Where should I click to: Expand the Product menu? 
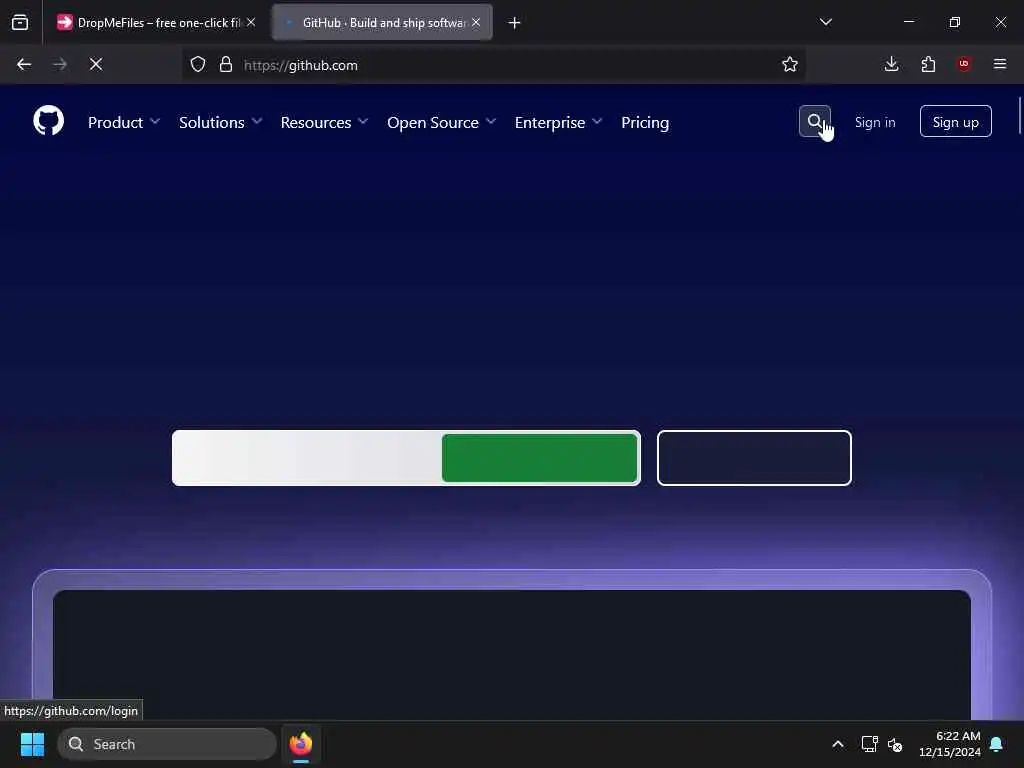click(x=124, y=122)
